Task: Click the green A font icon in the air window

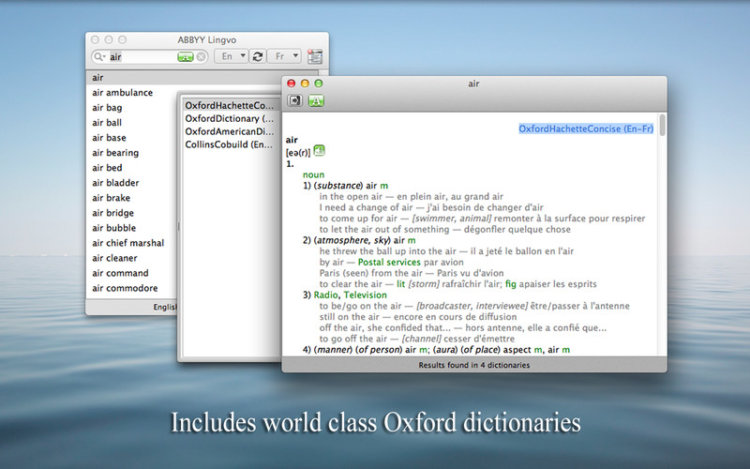Action: point(316,101)
